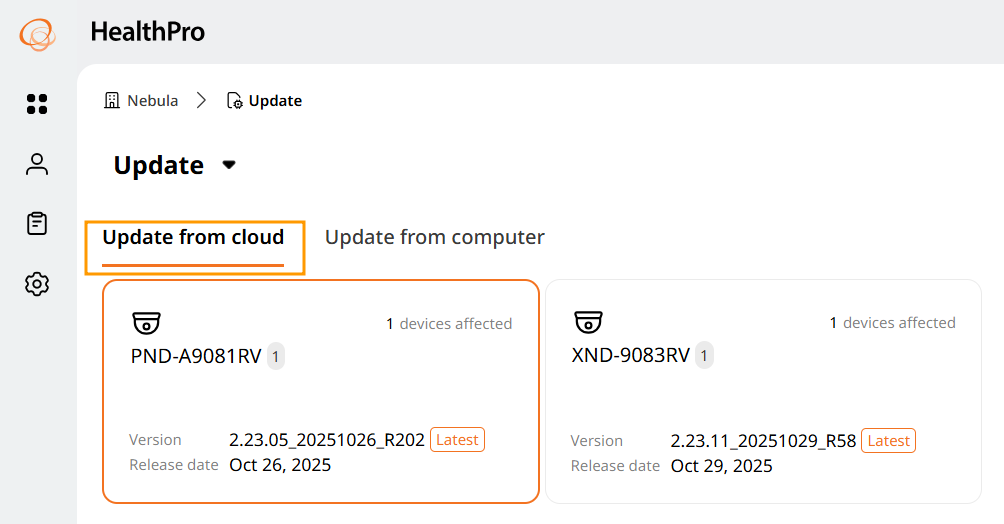Click the HealthPro orange logo icon
This screenshot has height=524, width=1004.
pyautogui.click(x=37, y=33)
